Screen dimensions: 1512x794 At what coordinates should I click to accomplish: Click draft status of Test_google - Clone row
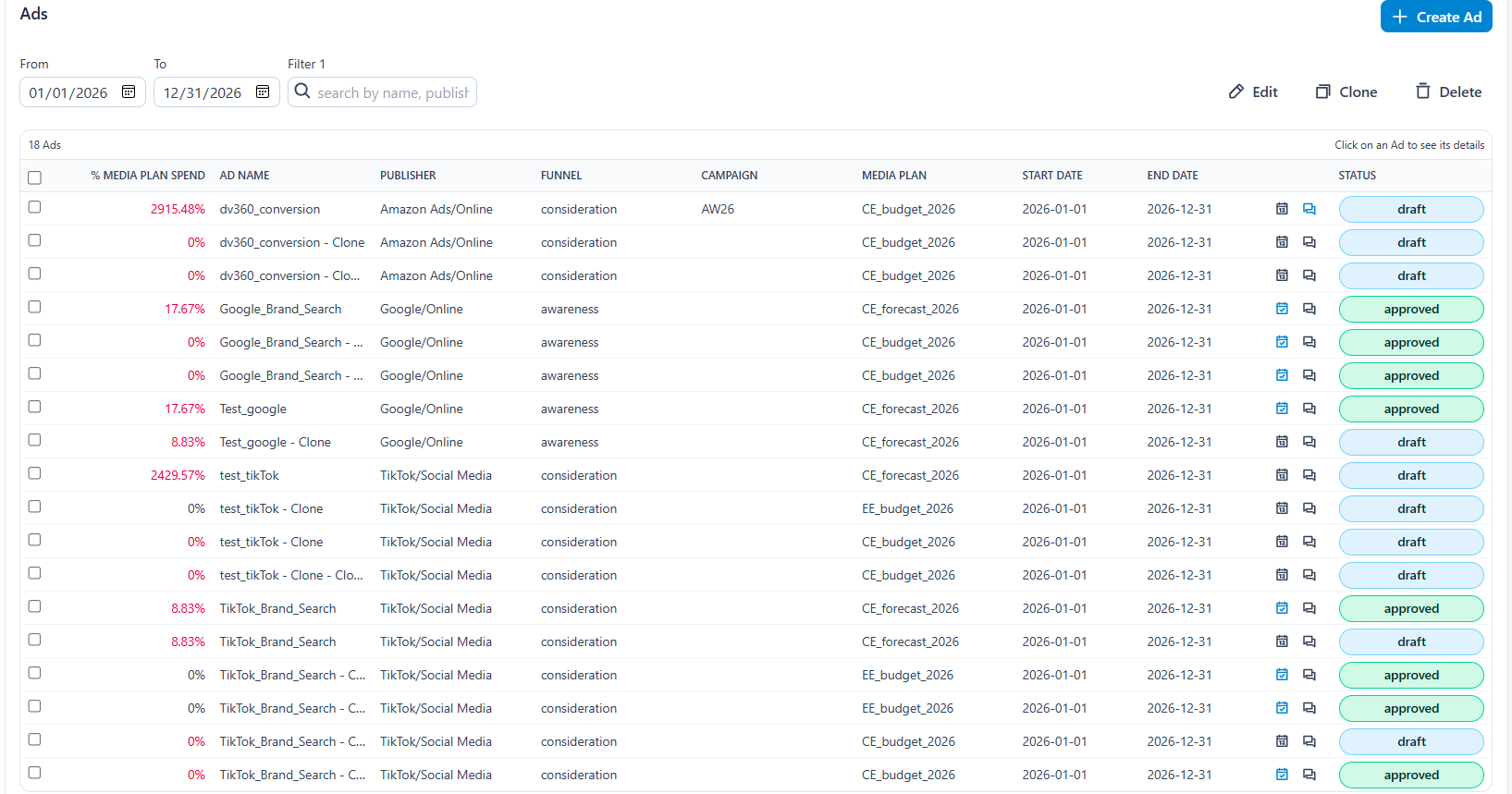1411,442
